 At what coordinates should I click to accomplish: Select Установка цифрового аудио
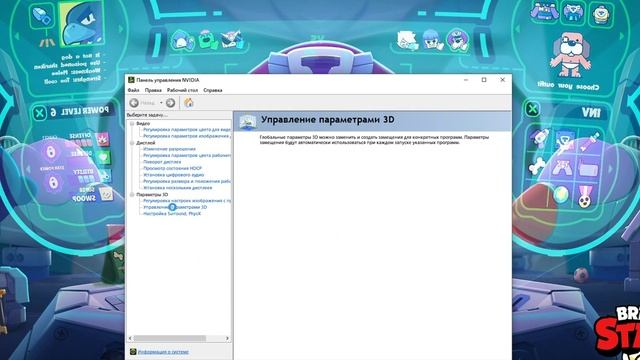[x=173, y=175]
